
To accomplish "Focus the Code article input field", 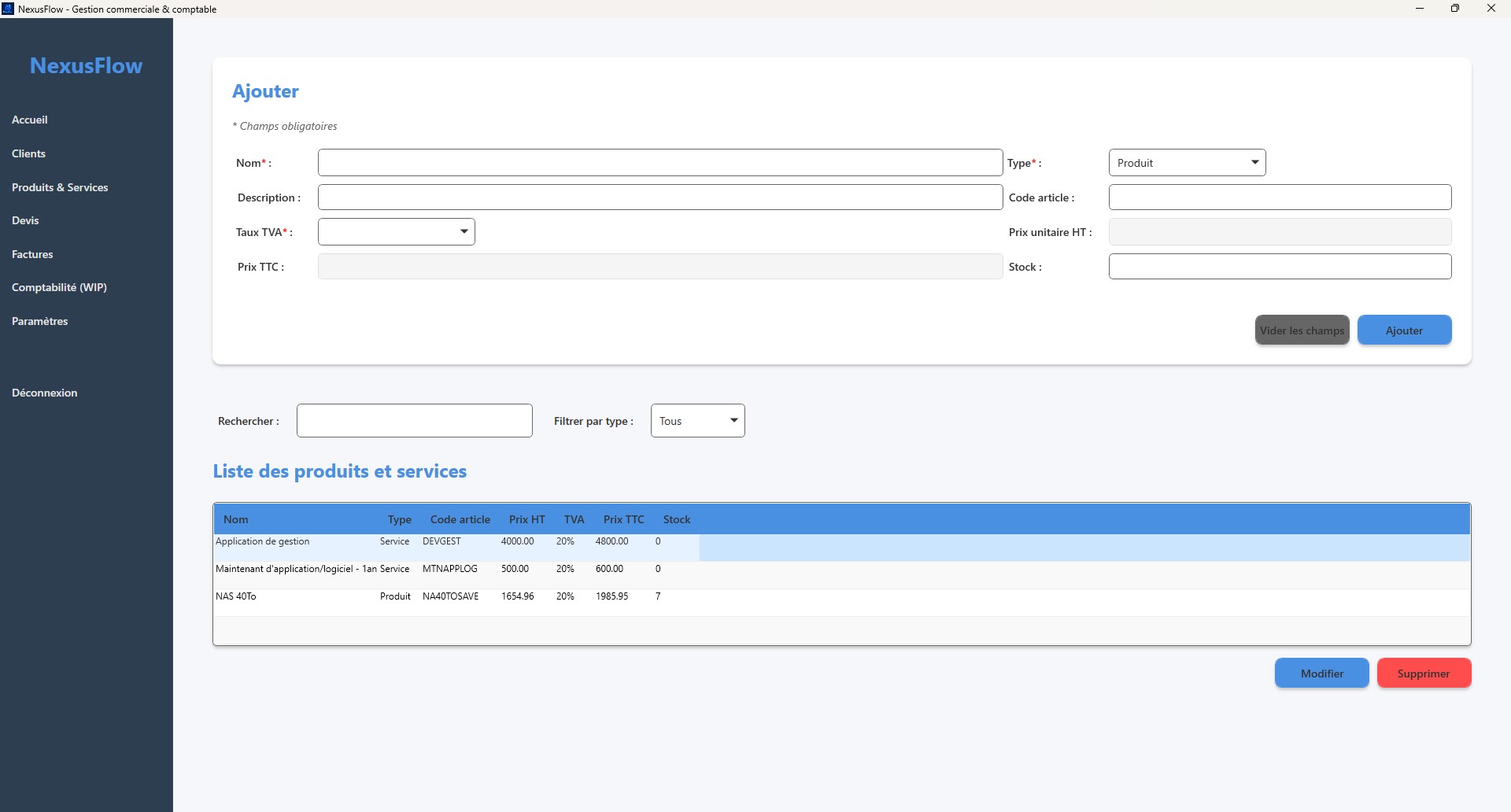I will pos(1280,197).
